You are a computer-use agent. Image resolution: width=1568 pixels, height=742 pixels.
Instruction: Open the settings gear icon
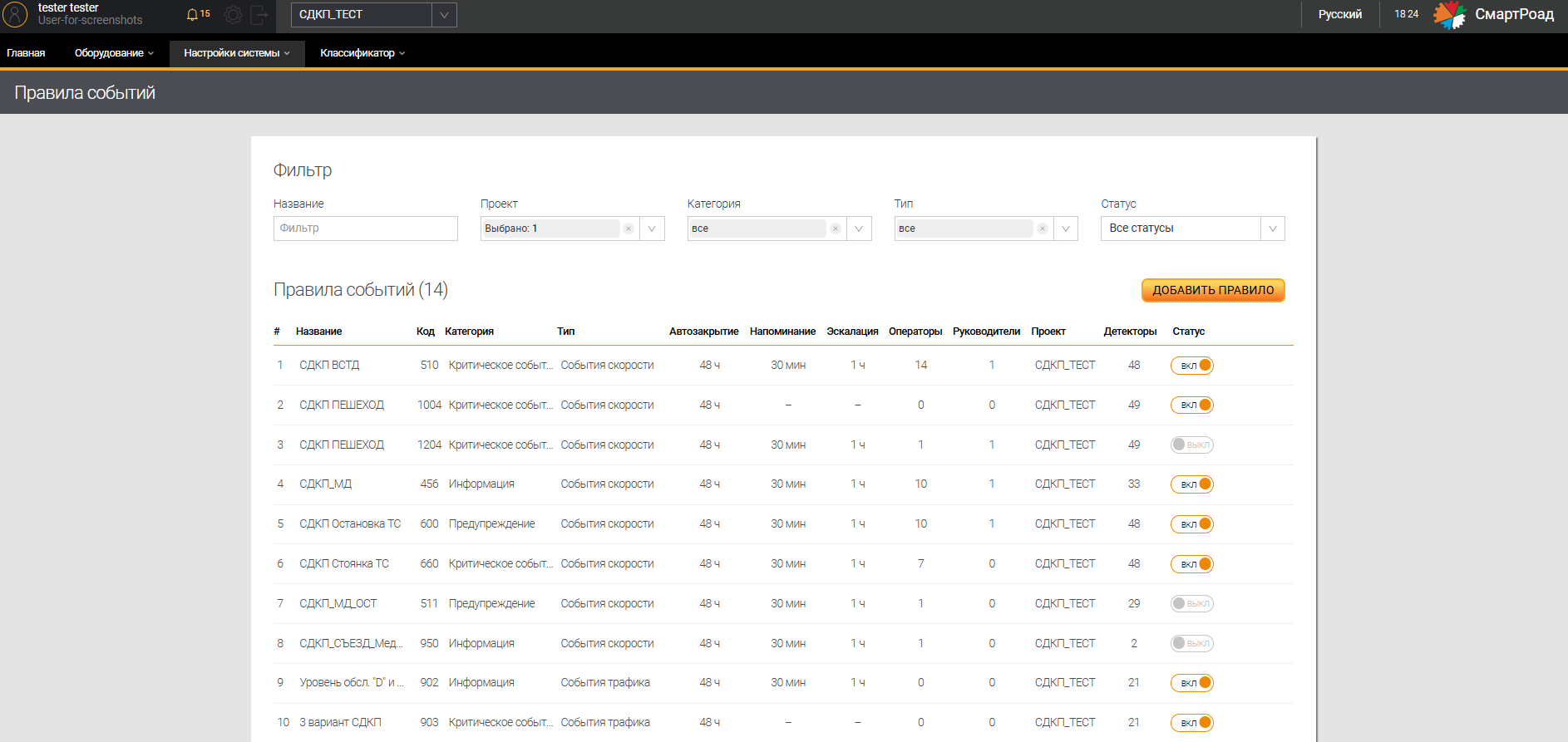(x=234, y=14)
